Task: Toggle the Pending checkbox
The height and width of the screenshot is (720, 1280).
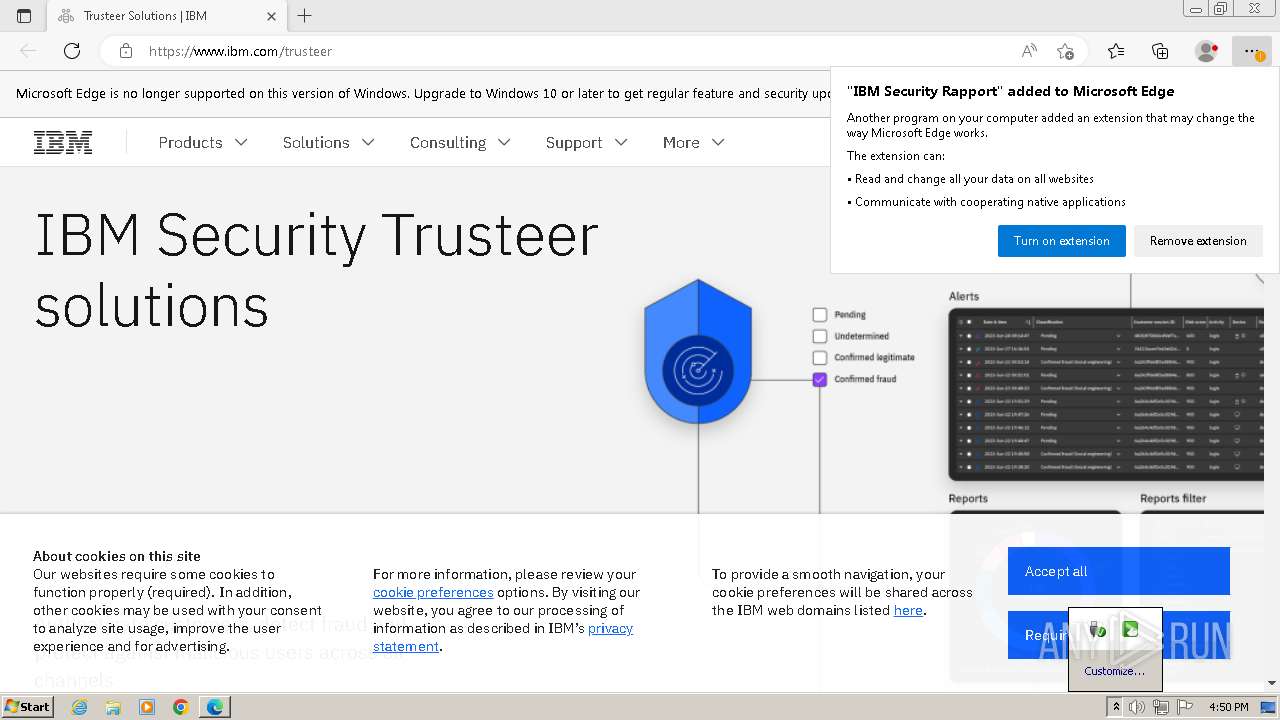Action: click(820, 315)
